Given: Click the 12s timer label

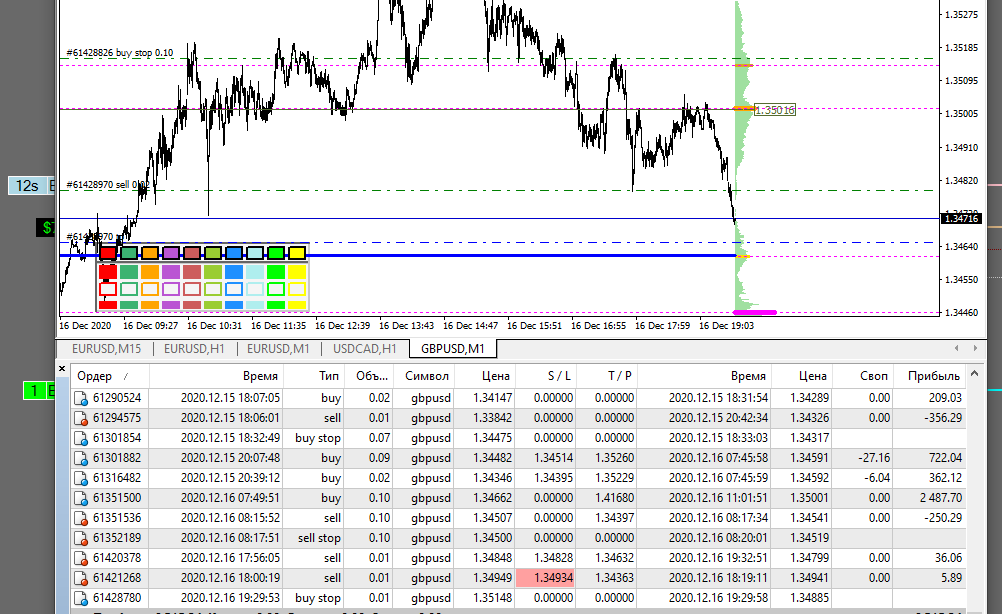Looking at the screenshot, I should pos(27,186).
